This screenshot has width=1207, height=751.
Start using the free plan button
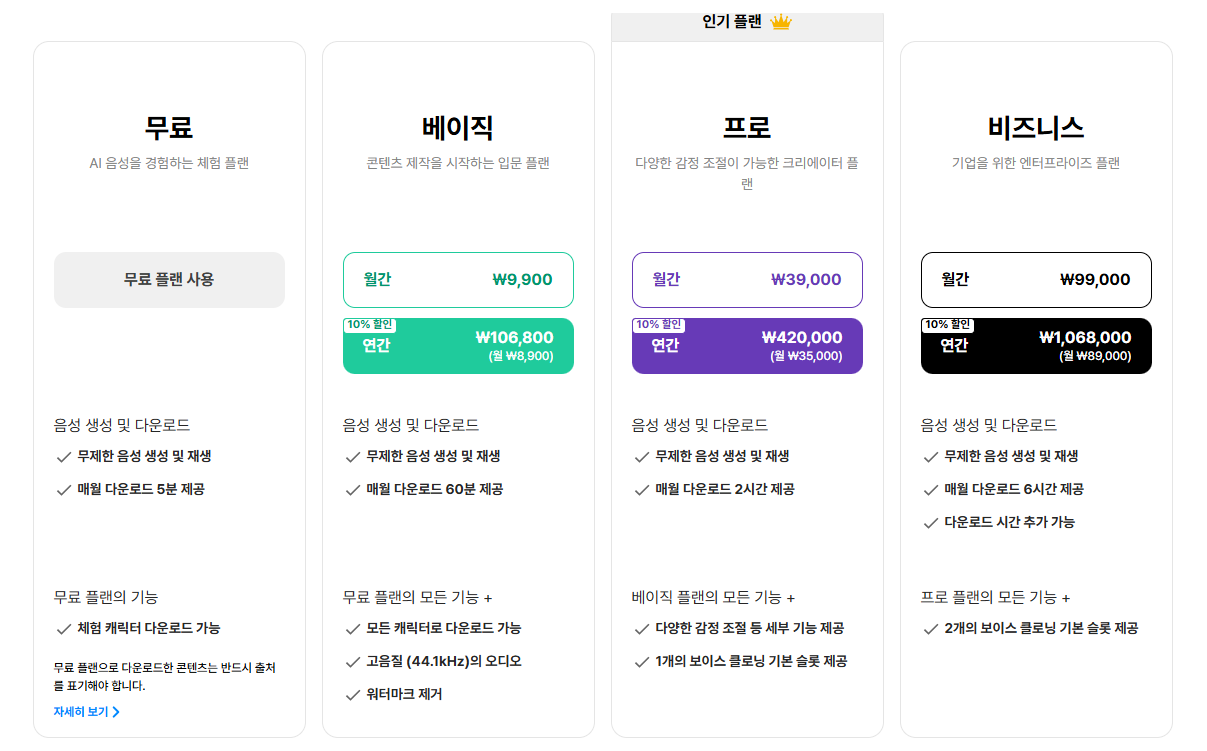[x=169, y=280]
